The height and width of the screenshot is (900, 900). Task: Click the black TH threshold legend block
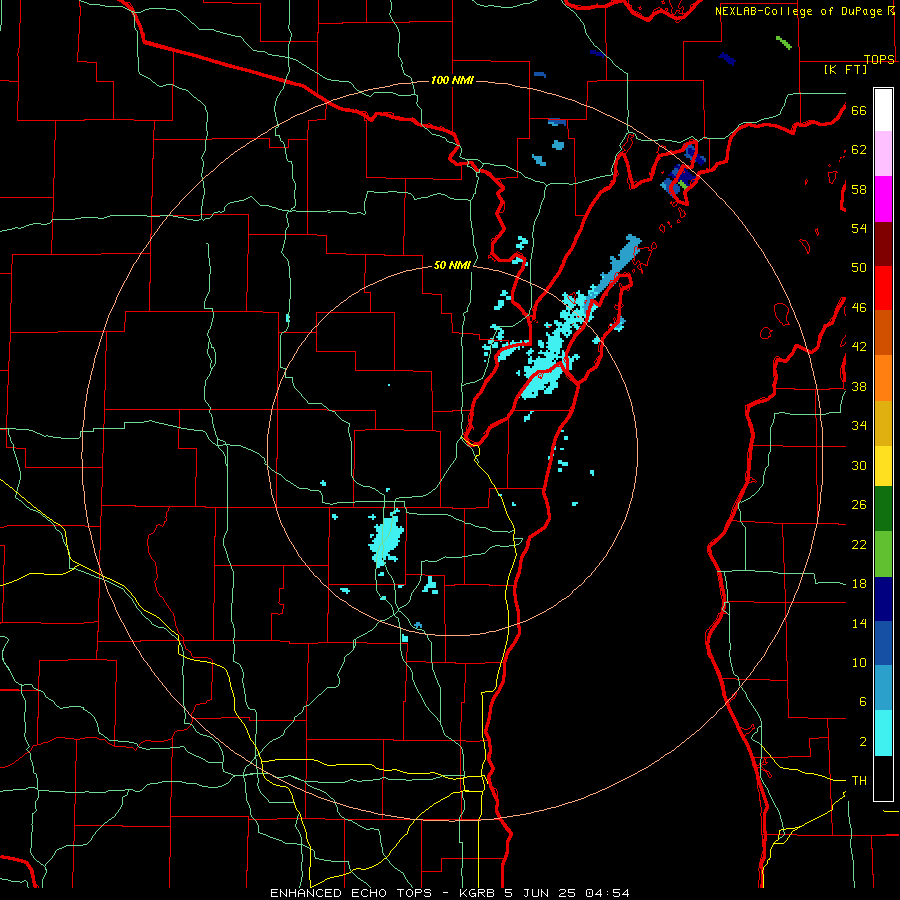click(x=883, y=778)
